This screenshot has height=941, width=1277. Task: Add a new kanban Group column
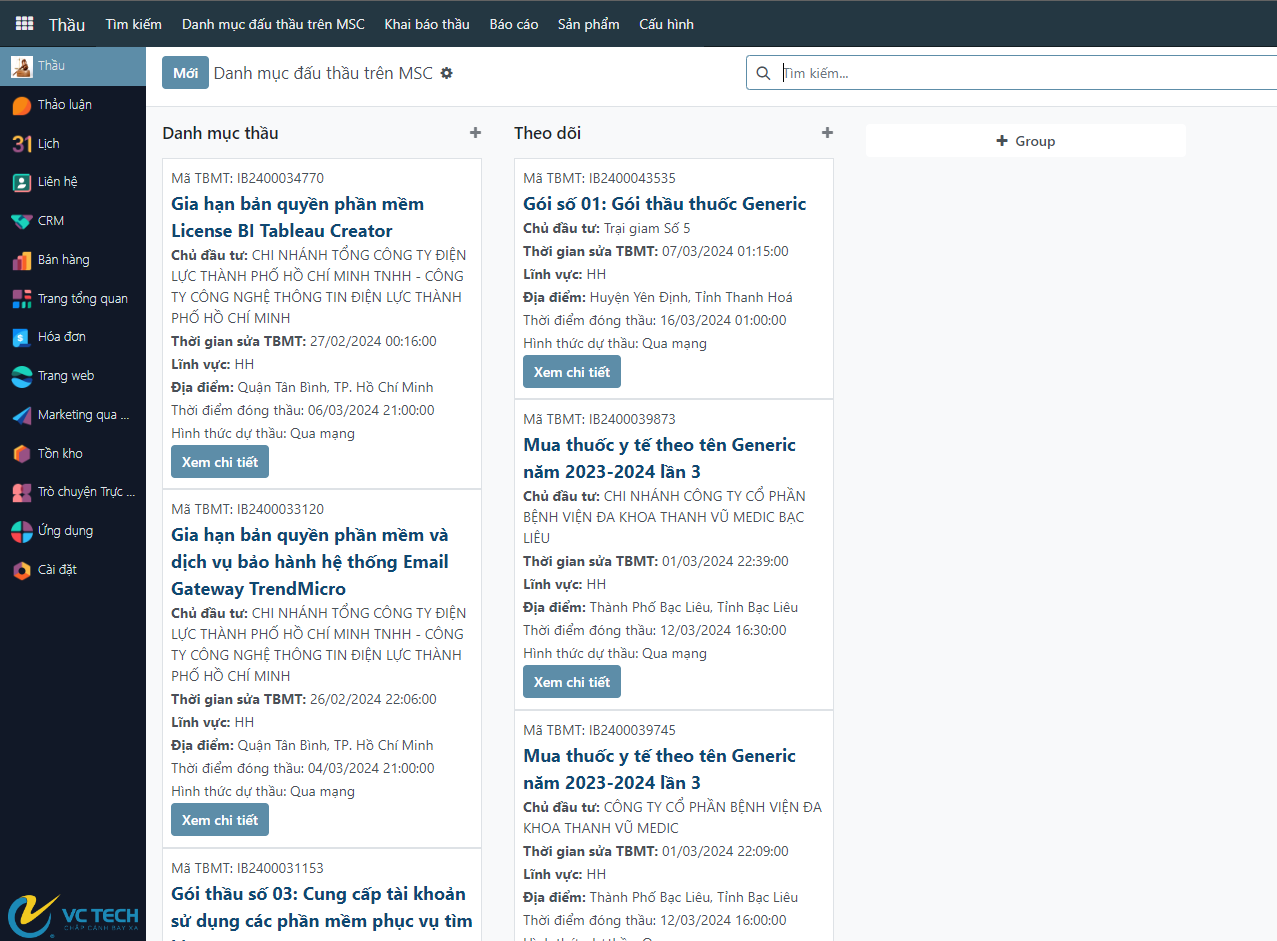(1025, 141)
